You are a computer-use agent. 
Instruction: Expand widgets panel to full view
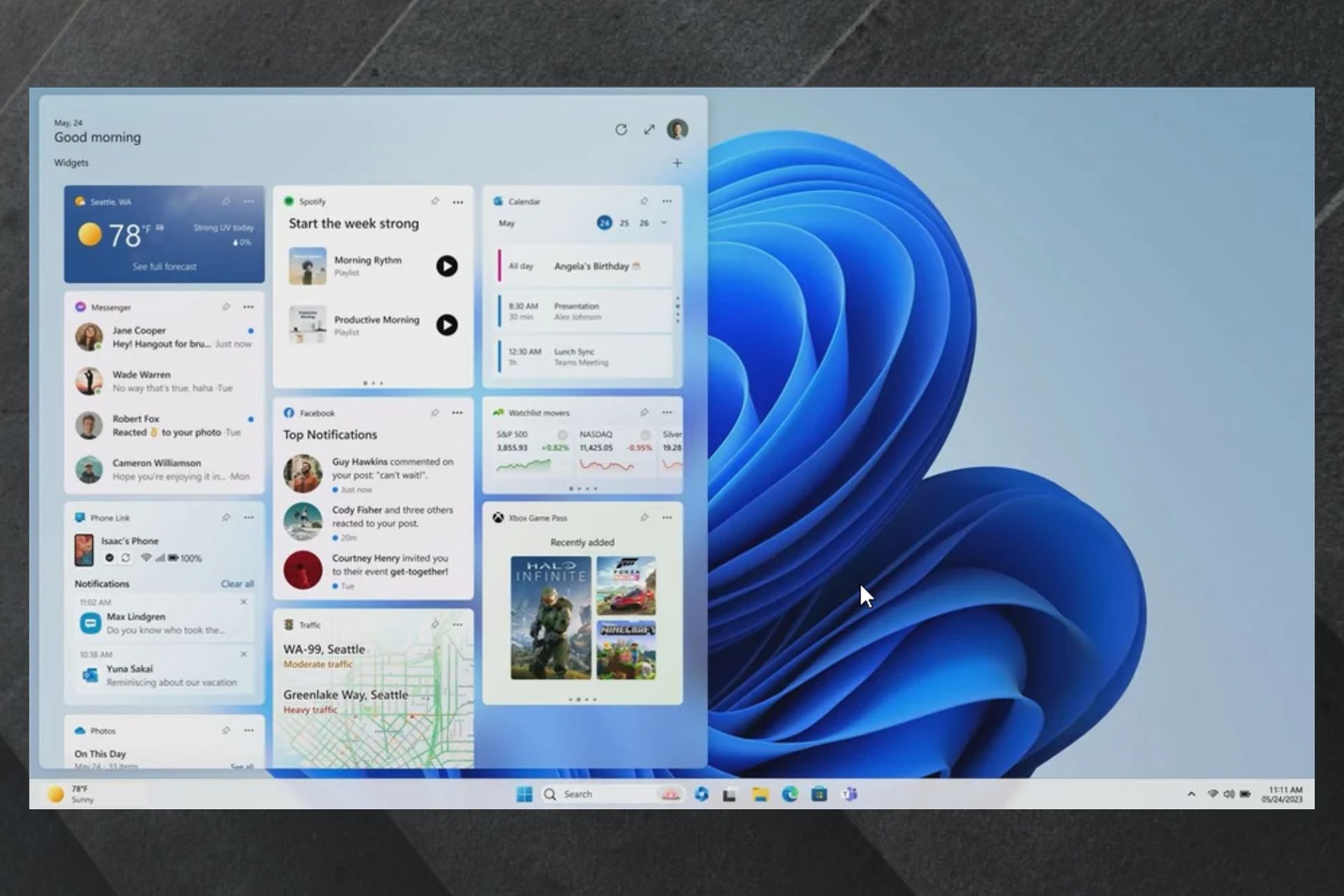tap(650, 129)
